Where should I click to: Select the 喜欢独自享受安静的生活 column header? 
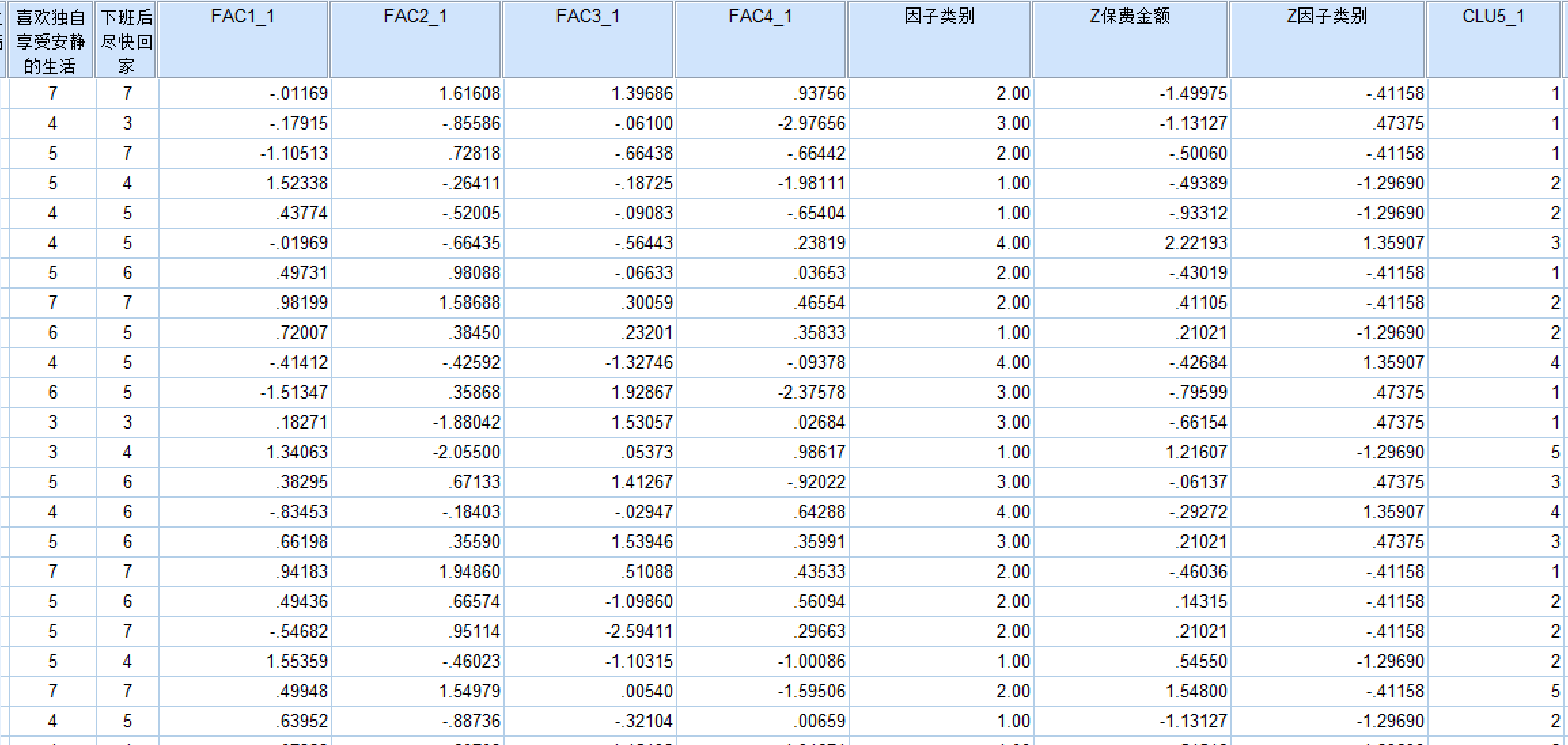[50, 39]
